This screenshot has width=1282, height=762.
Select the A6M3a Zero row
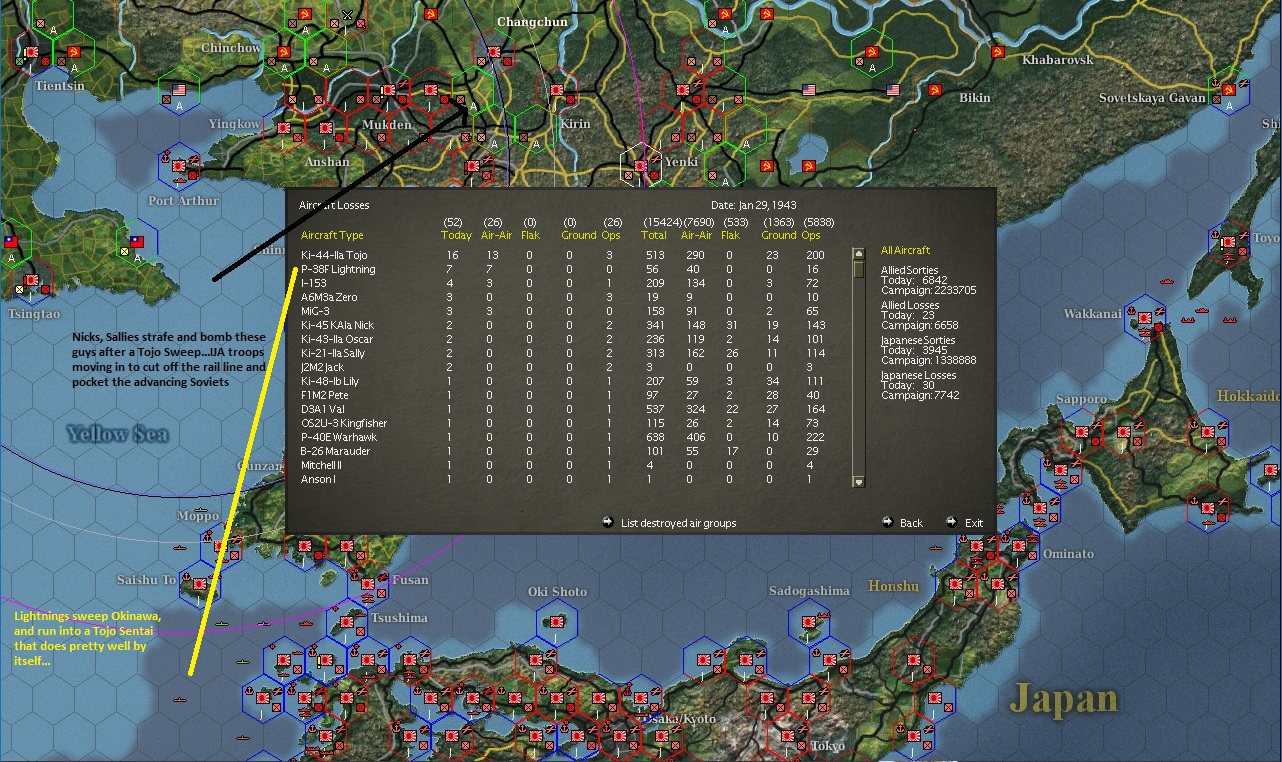[x=564, y=298]
